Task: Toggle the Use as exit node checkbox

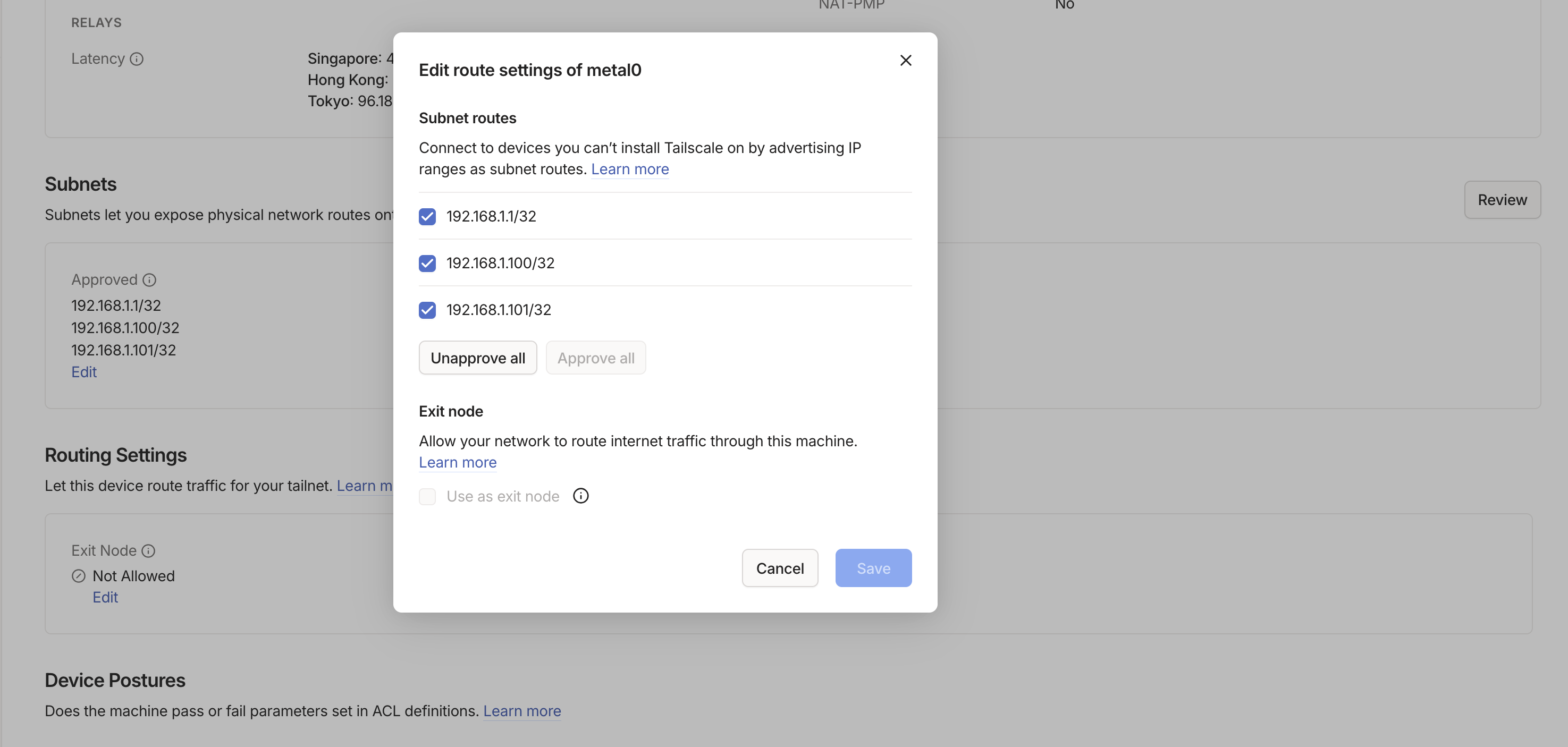Action: [x=427, y=496]
